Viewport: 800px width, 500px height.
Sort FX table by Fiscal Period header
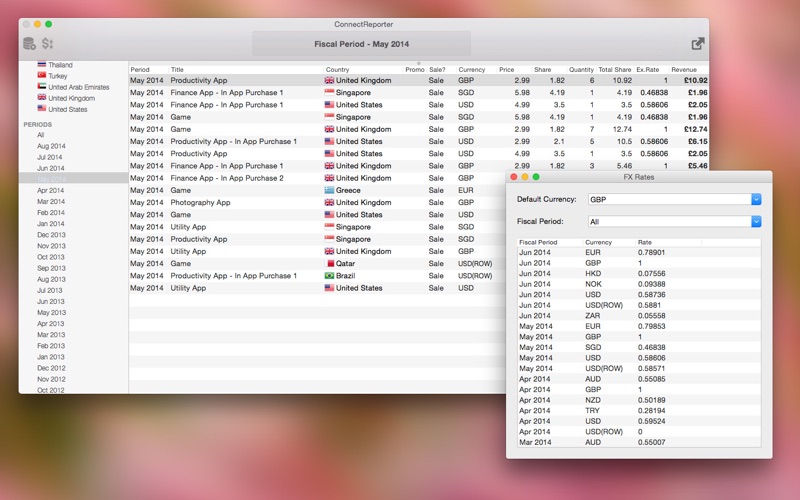538,242
